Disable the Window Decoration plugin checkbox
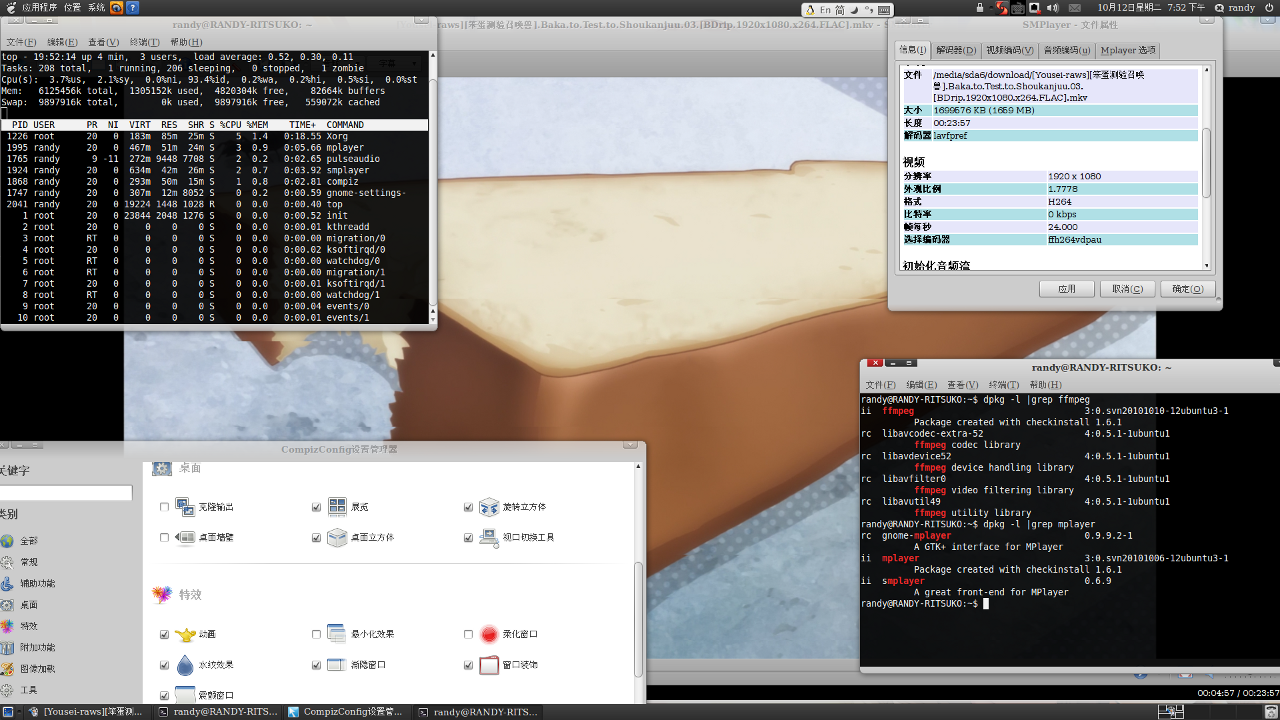Image resolution: width=1280 pixels, height=720 pixels. (468, 665)
